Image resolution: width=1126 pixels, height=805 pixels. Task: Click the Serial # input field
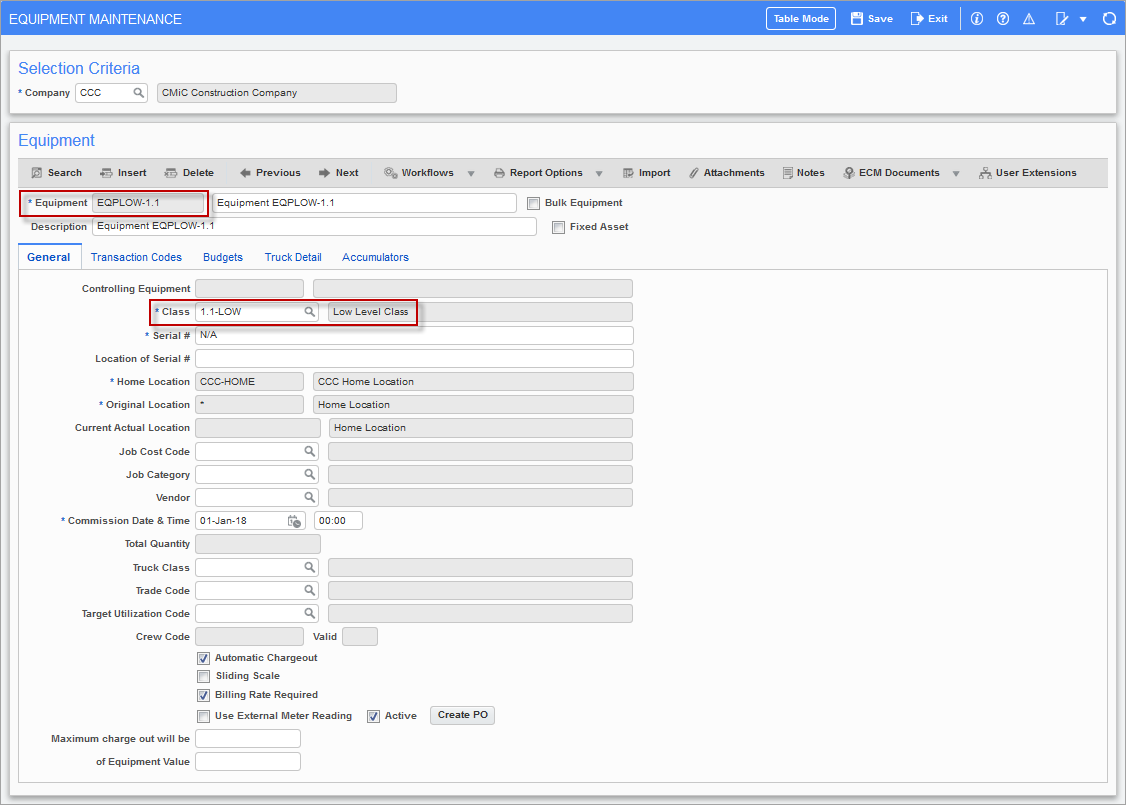pyautogui.click(x=414, y=335)
